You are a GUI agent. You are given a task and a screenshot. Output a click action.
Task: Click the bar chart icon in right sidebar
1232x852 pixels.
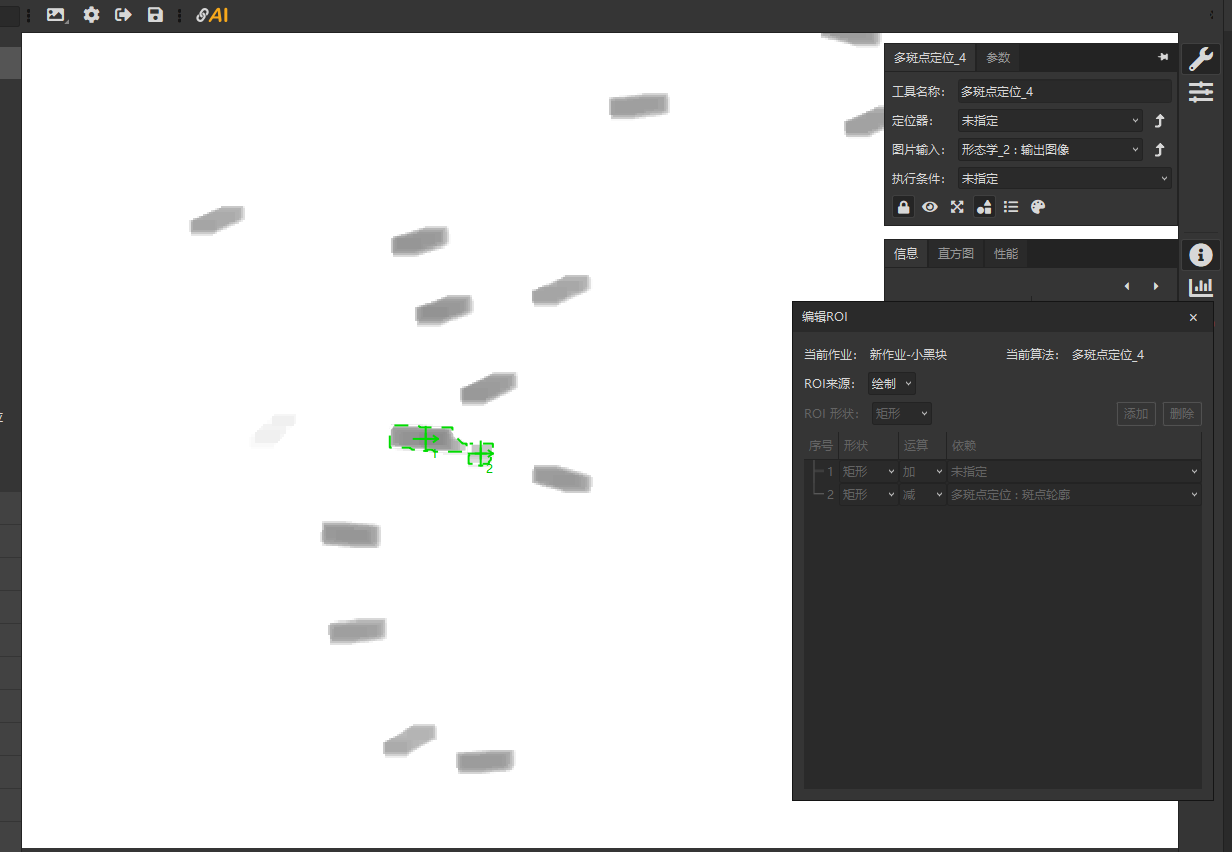pyautogui.click(x=1201, y=287)
